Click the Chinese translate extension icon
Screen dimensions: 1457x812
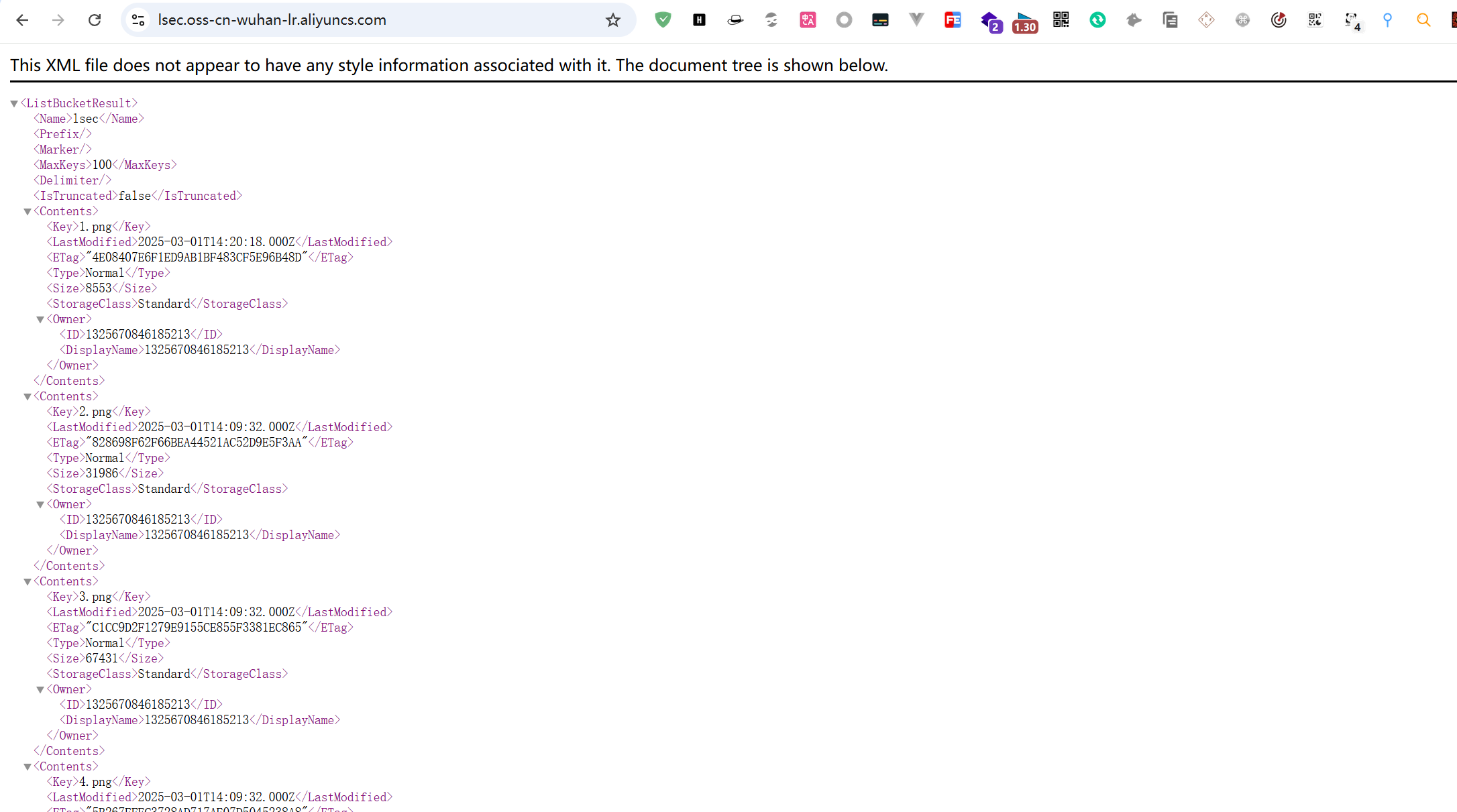pyautogui.click(x=808, y=20)
